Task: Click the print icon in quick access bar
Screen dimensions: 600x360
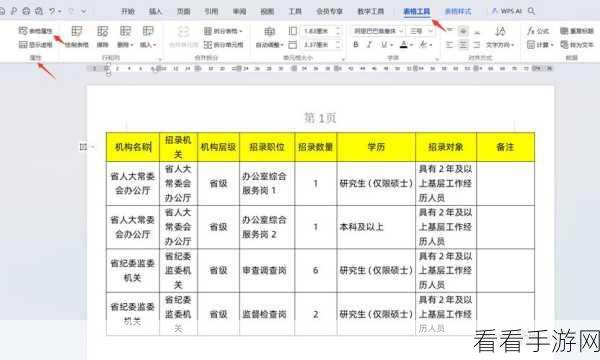Action: 26,11
